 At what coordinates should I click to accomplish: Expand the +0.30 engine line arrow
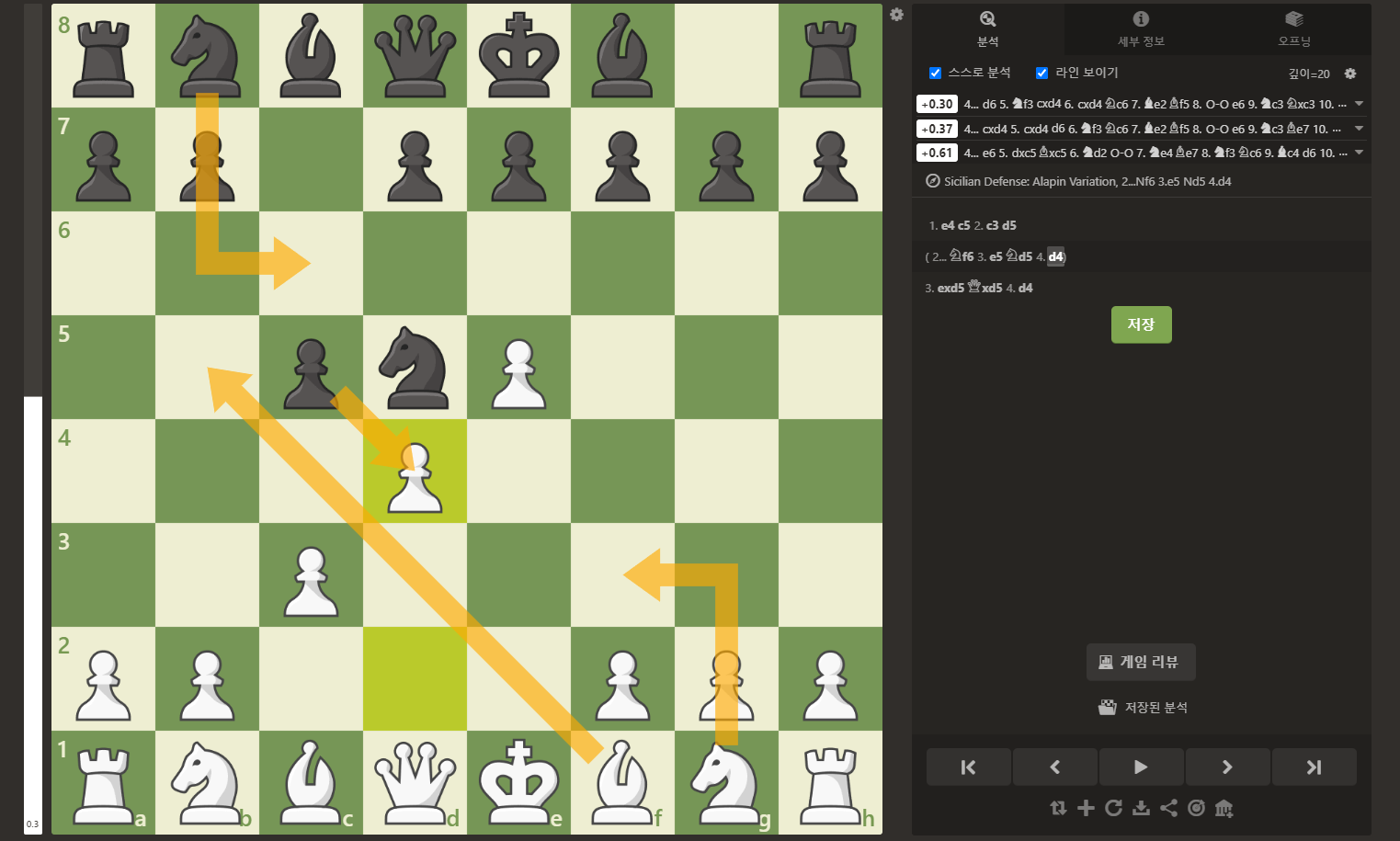1359,104
